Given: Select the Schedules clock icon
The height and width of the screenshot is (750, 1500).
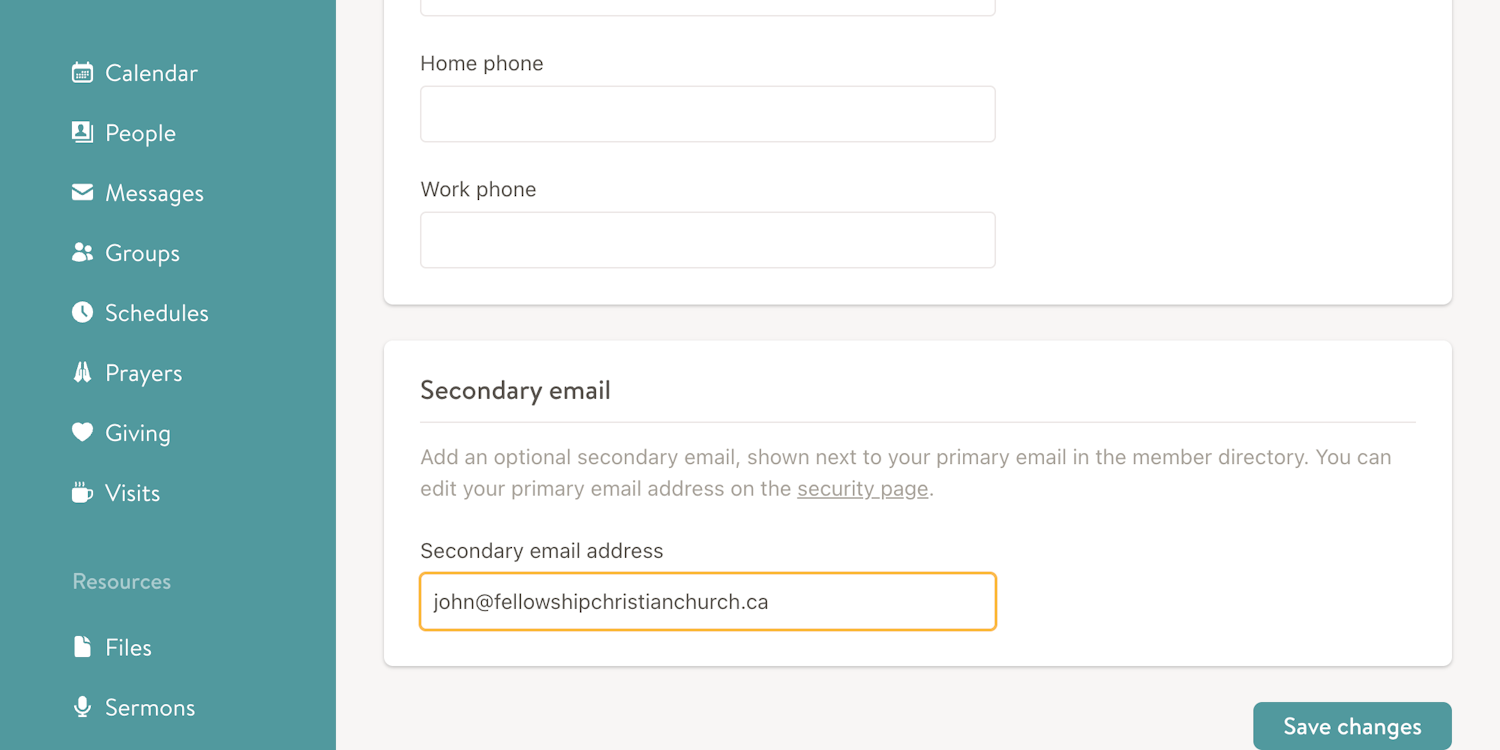Looking at the screenshot, I should point(82,312).
